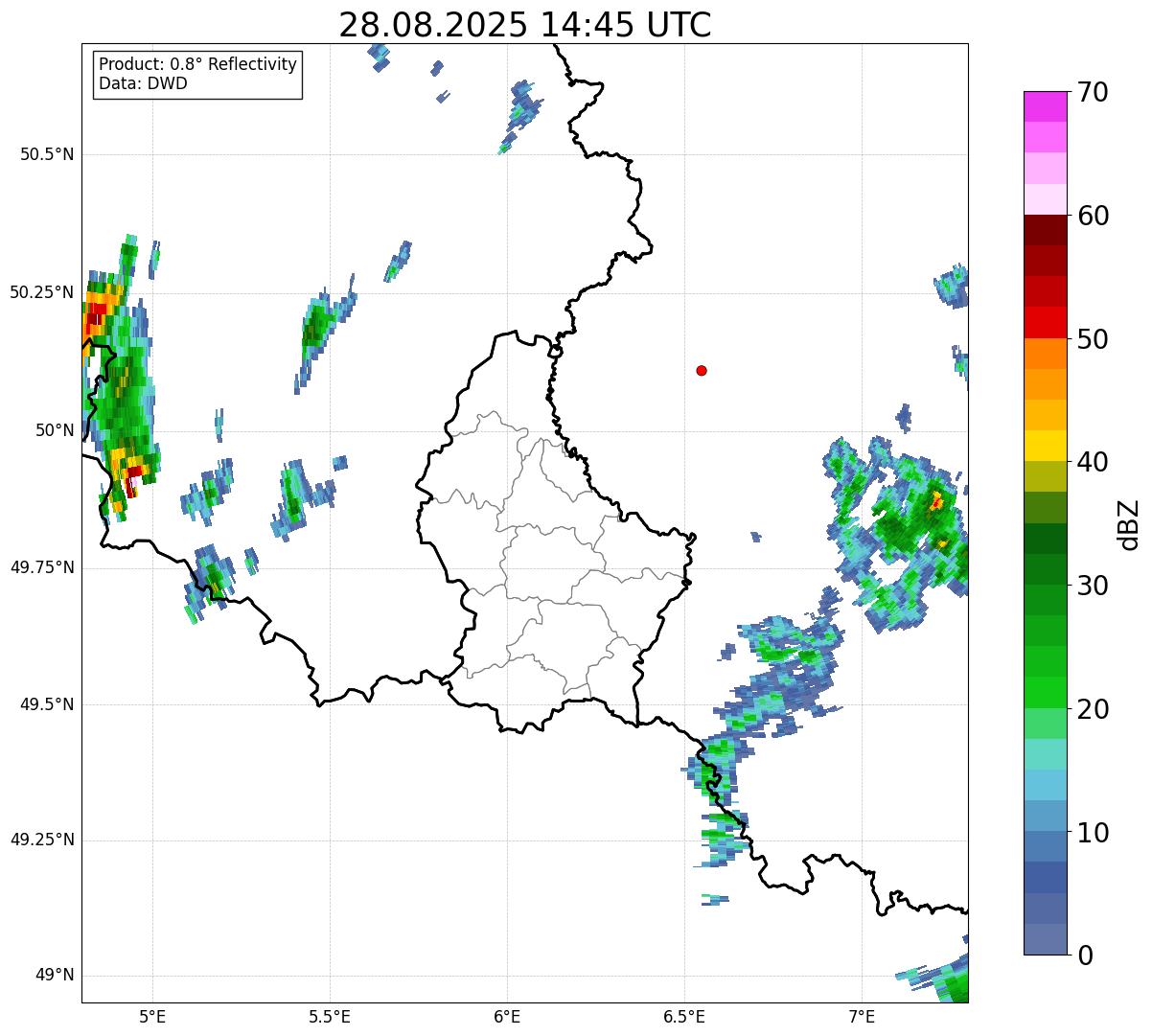Click the 49.75°N latitude label
The width and height of the screenshot is (1152, 1036).
pos(42,567)
